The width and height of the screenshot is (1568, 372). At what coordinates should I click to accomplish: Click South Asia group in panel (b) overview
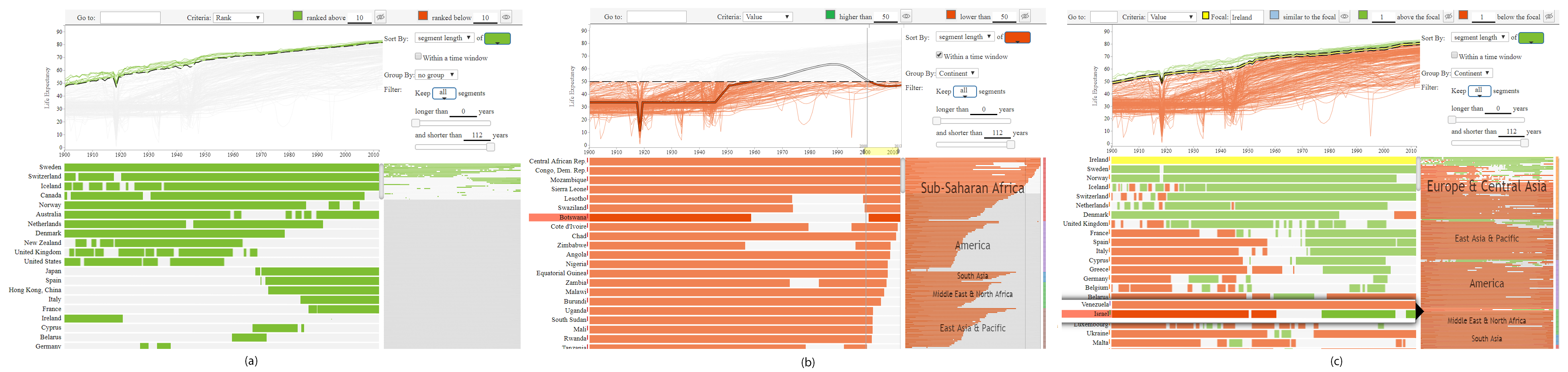(x=972, y=276)
